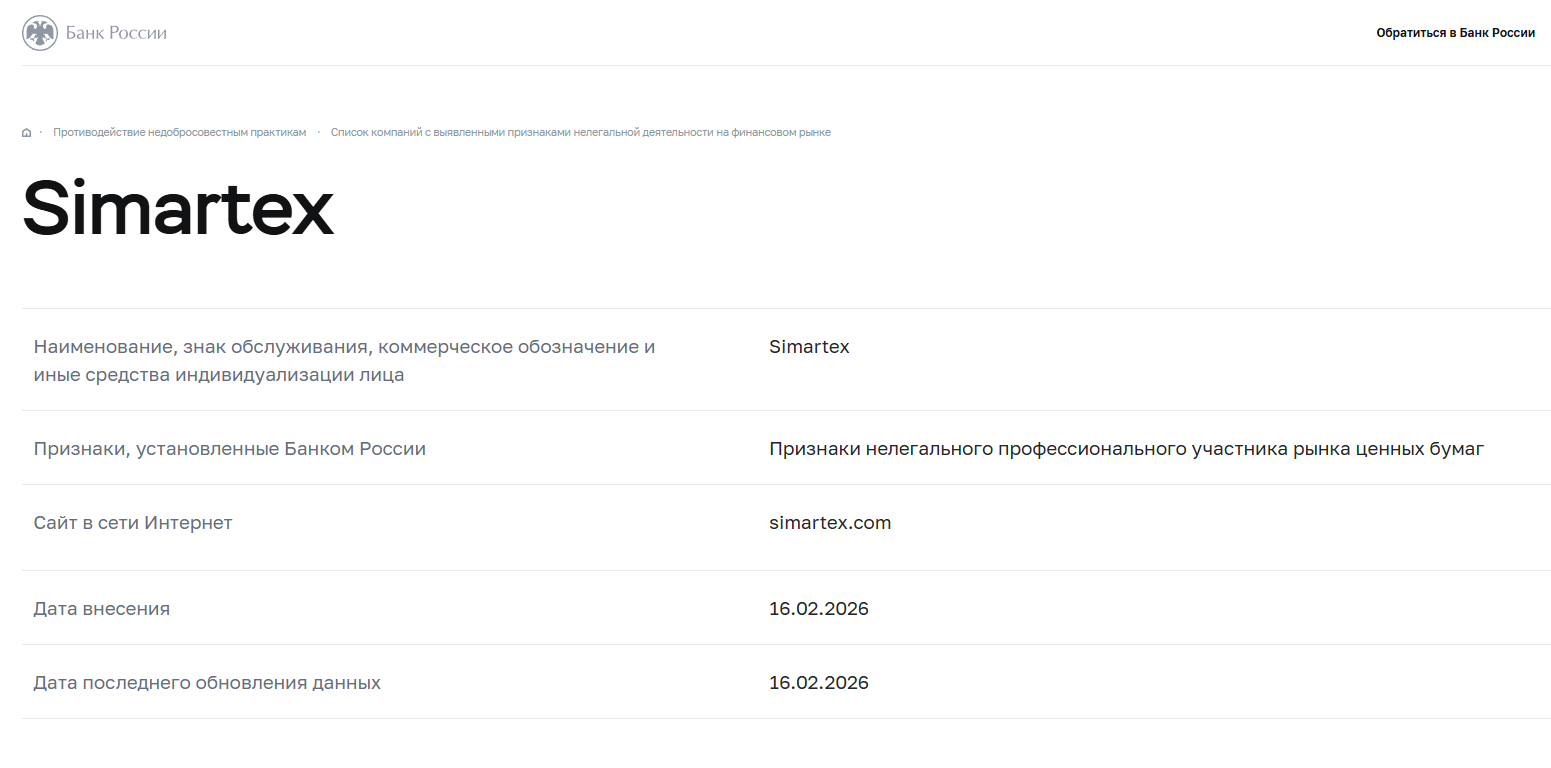Image resolution: width=1551 pixels, height=768 pixels.
Task: Click the date next to 'Дата внесения'
Action: click(819, 609)
